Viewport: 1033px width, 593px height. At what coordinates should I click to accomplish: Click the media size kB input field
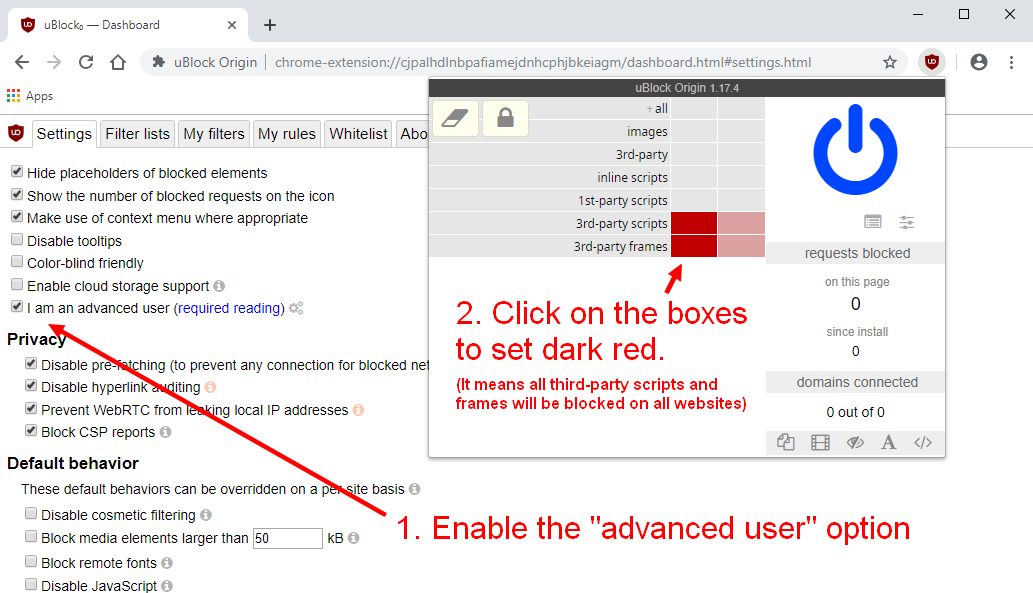click(x=287, y=538)
